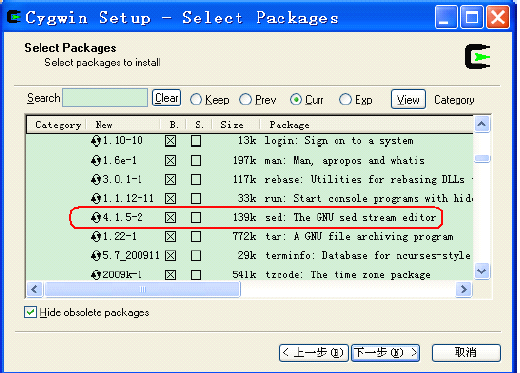Click the cycle icon beside tzcode version 2009k-1

tap(96, 275)
